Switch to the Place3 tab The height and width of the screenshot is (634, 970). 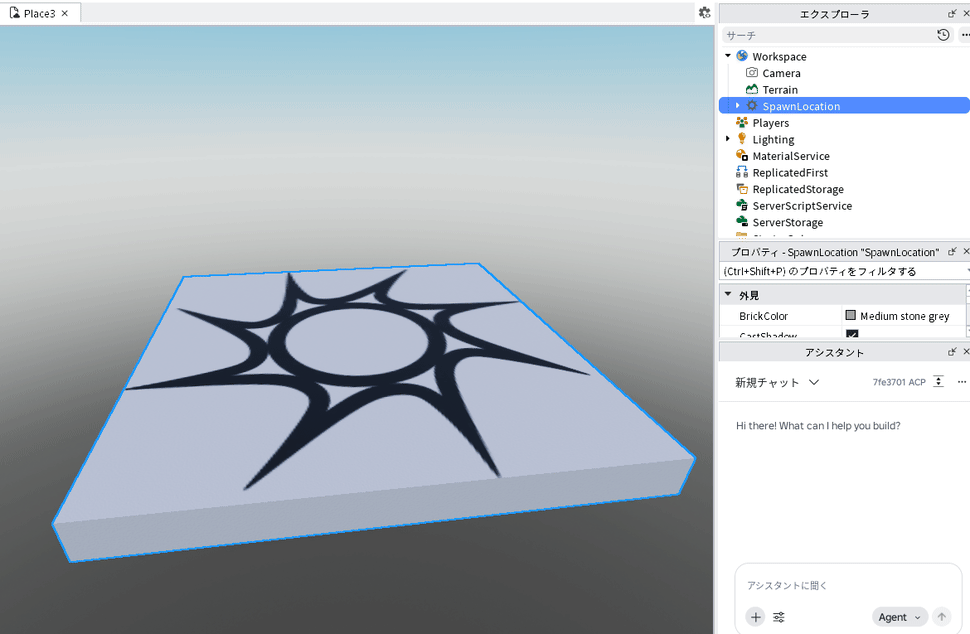click(x=39, y=13)
